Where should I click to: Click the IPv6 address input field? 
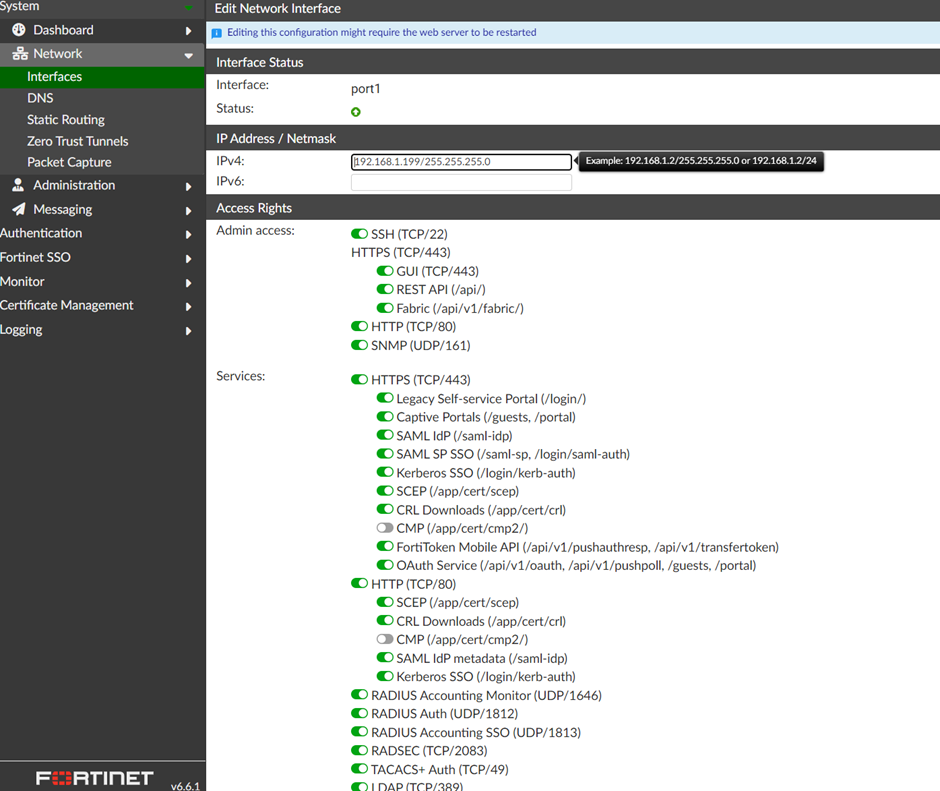[461, 182]
